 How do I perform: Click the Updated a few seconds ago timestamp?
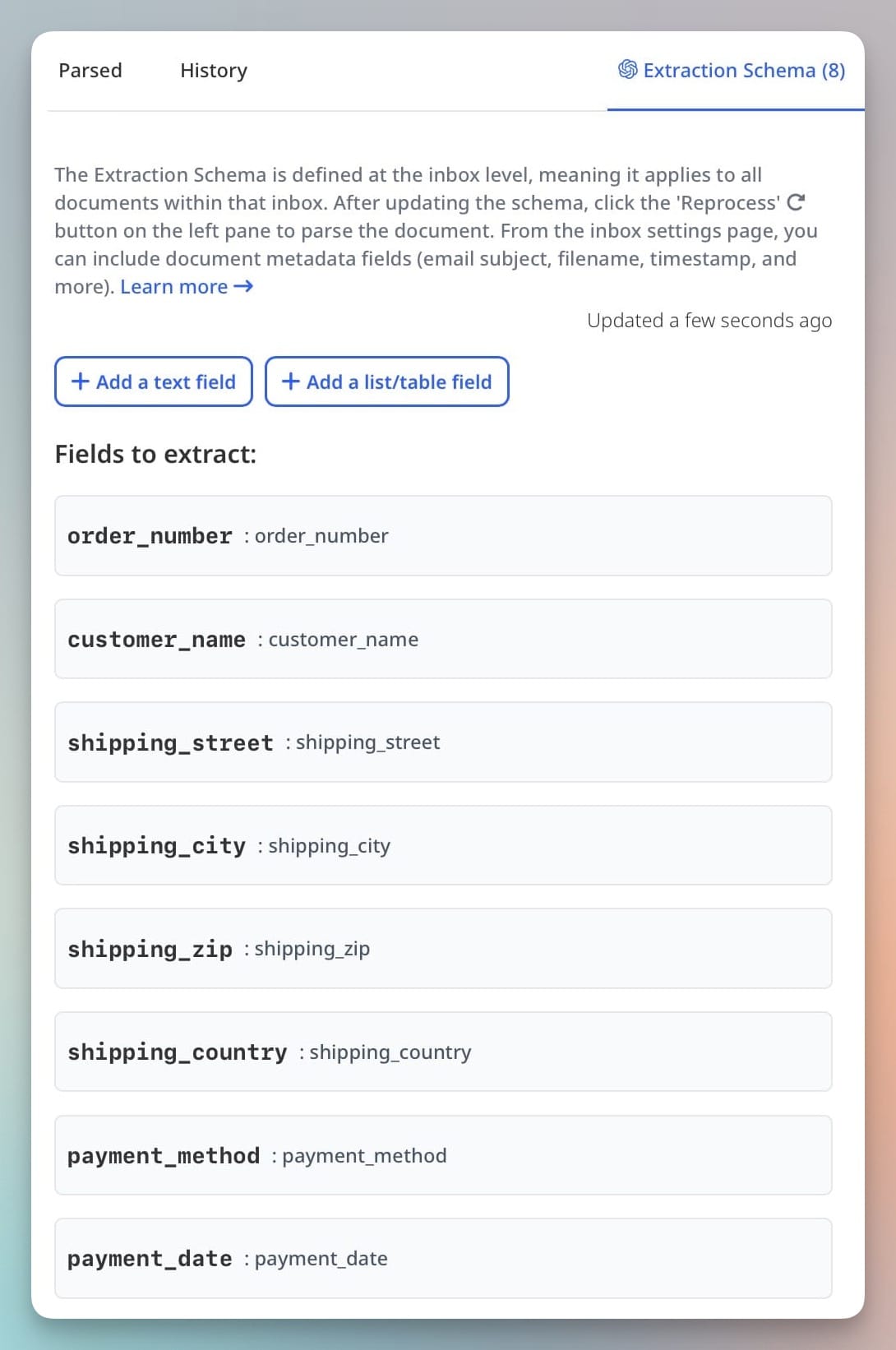coord(709,321)
